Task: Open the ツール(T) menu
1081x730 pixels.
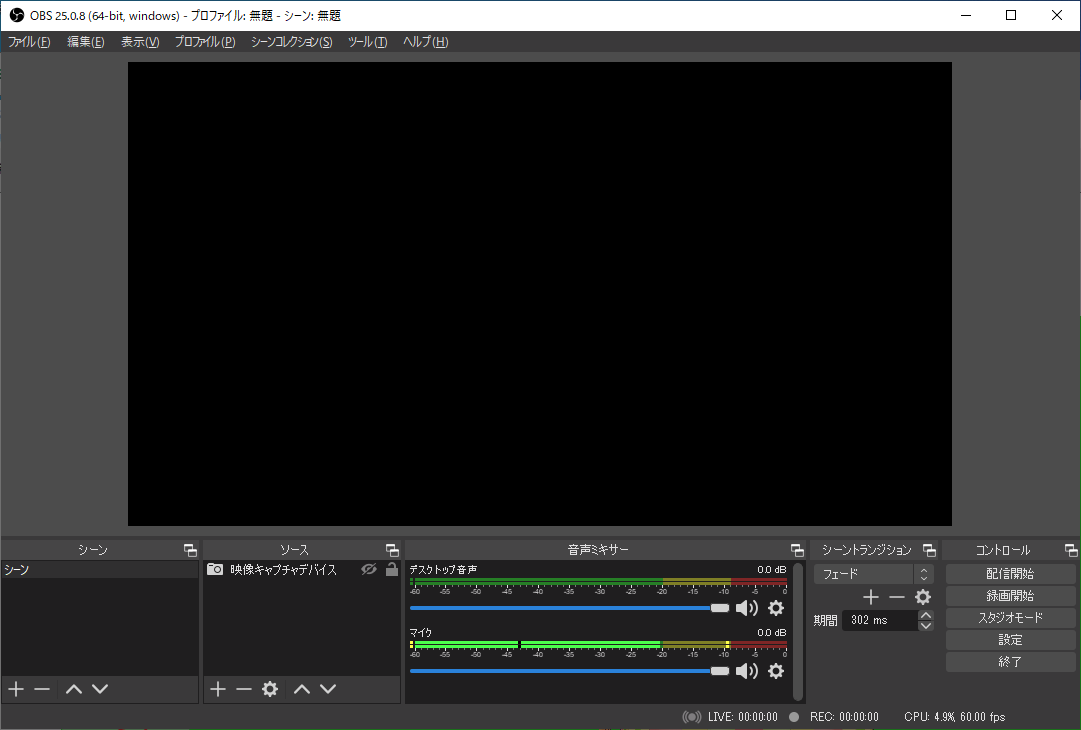Action: [x=367, y=42]
